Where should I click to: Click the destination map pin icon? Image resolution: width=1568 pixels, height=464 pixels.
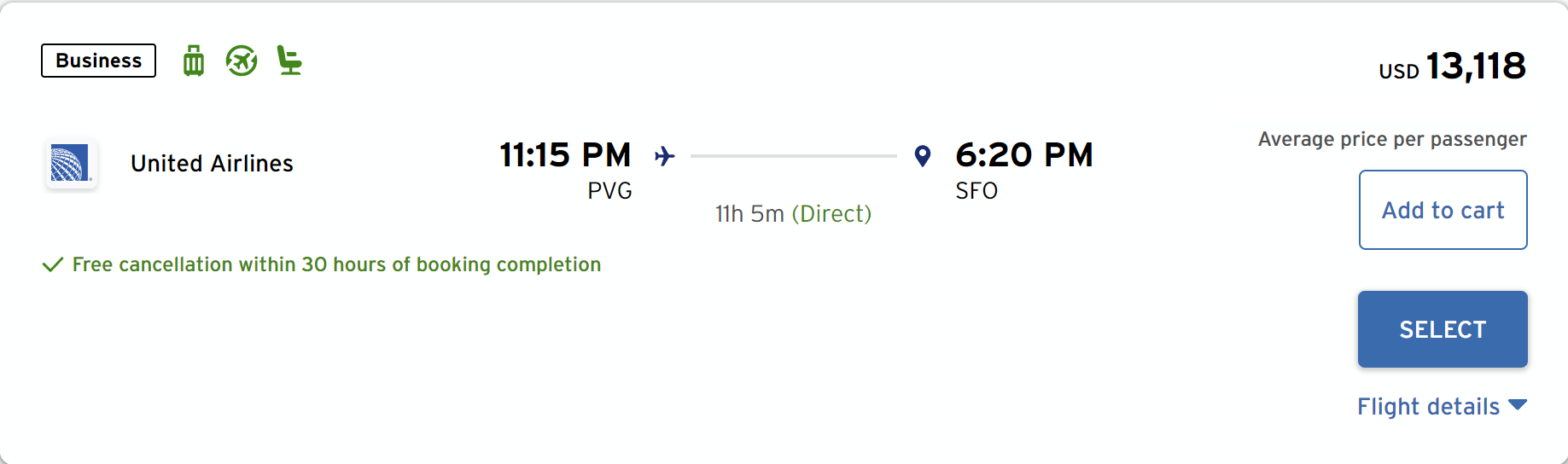922,156
